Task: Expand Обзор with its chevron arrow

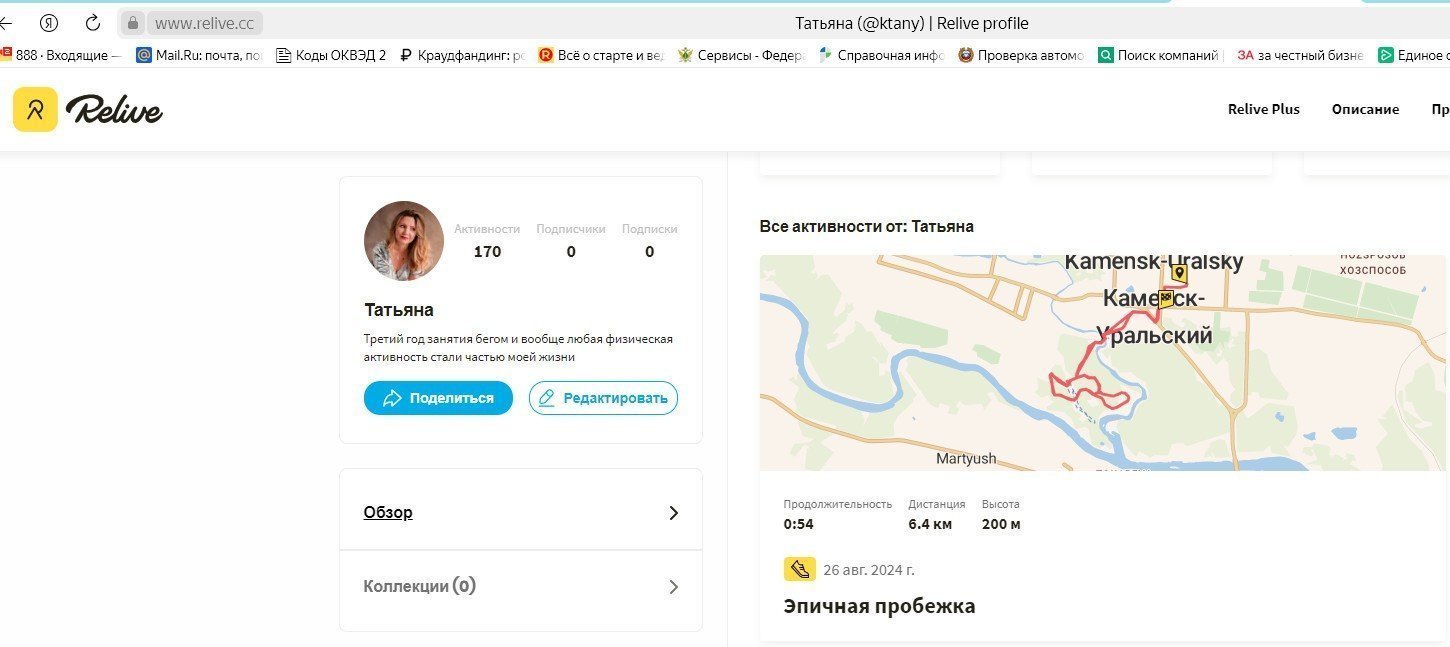Action: (673, 513)
